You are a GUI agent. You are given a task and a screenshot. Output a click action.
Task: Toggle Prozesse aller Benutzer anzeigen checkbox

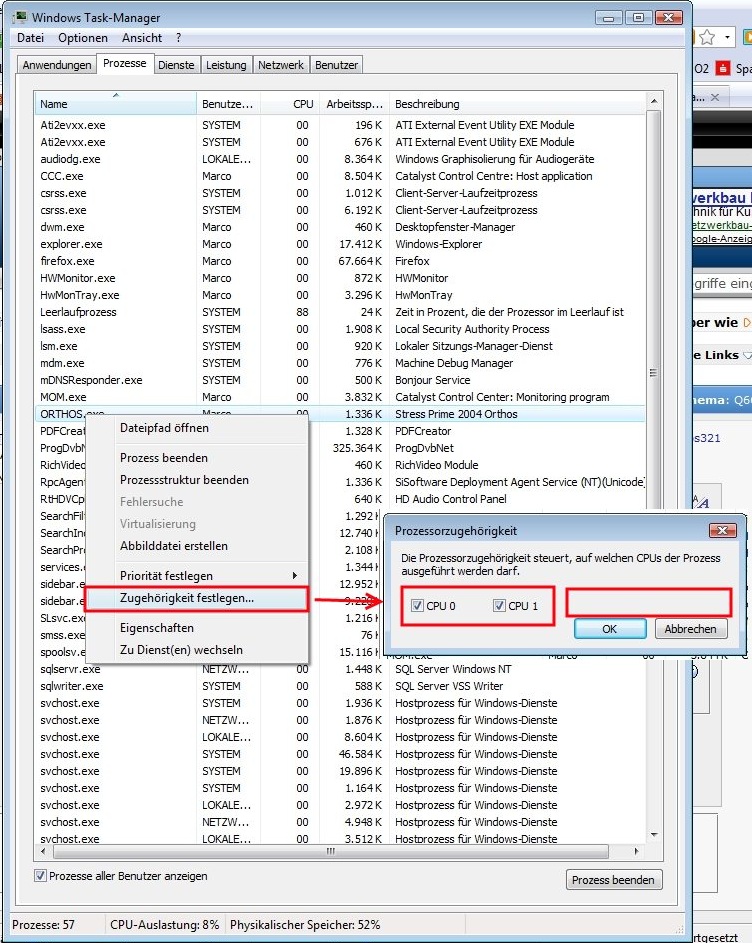pos(40,876)
